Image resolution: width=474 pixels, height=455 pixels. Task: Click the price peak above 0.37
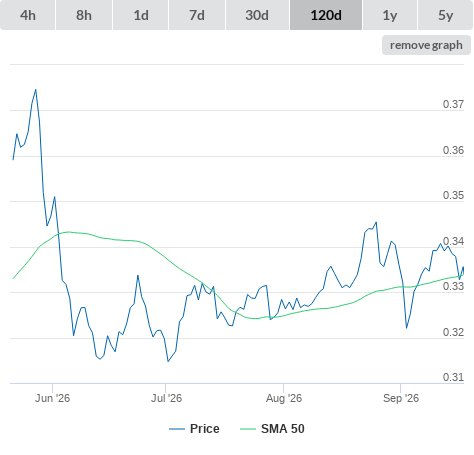pyautogui.click(x=36, y=90)
